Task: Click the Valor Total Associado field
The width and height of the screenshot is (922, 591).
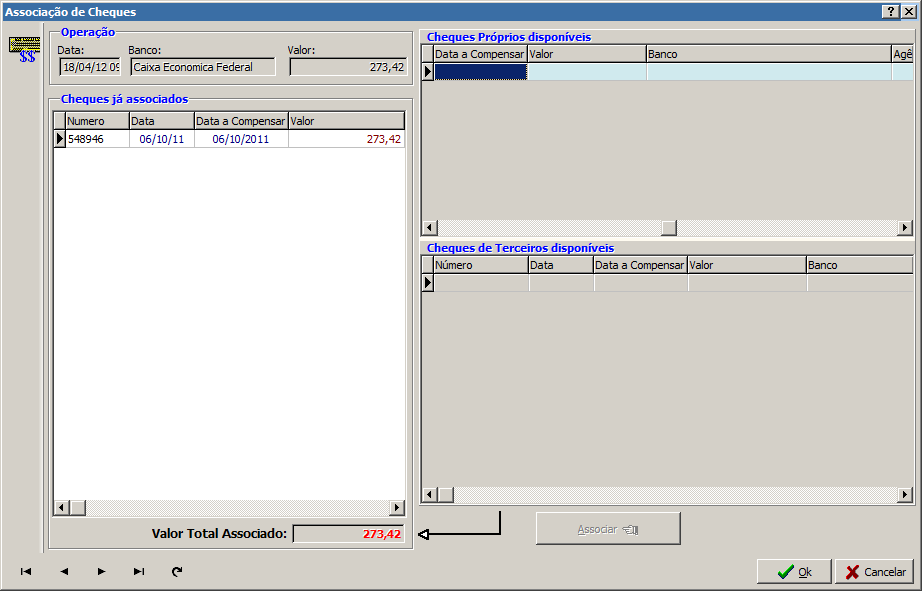Action: tap(348, 534)
